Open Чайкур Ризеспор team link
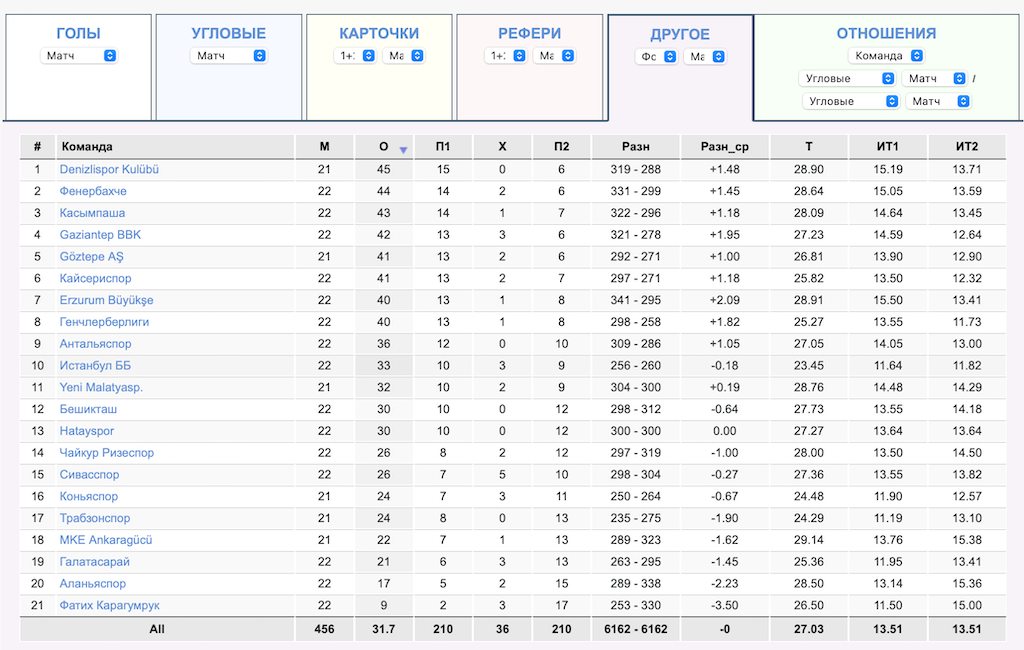The width and height of the screenshot is (1024, 650). [106, 453]
